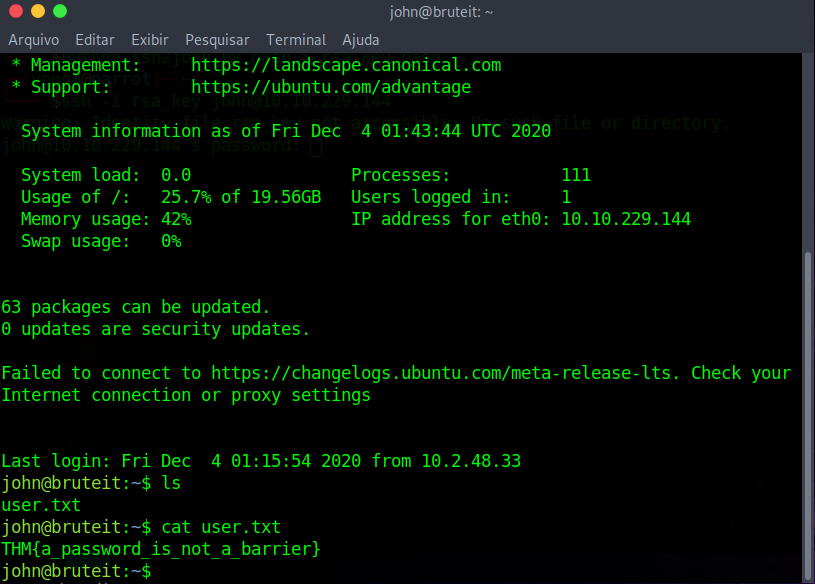Click the landscape.canonical.com management link
Viewport: 815px width, 584px height.
(346, 65)
